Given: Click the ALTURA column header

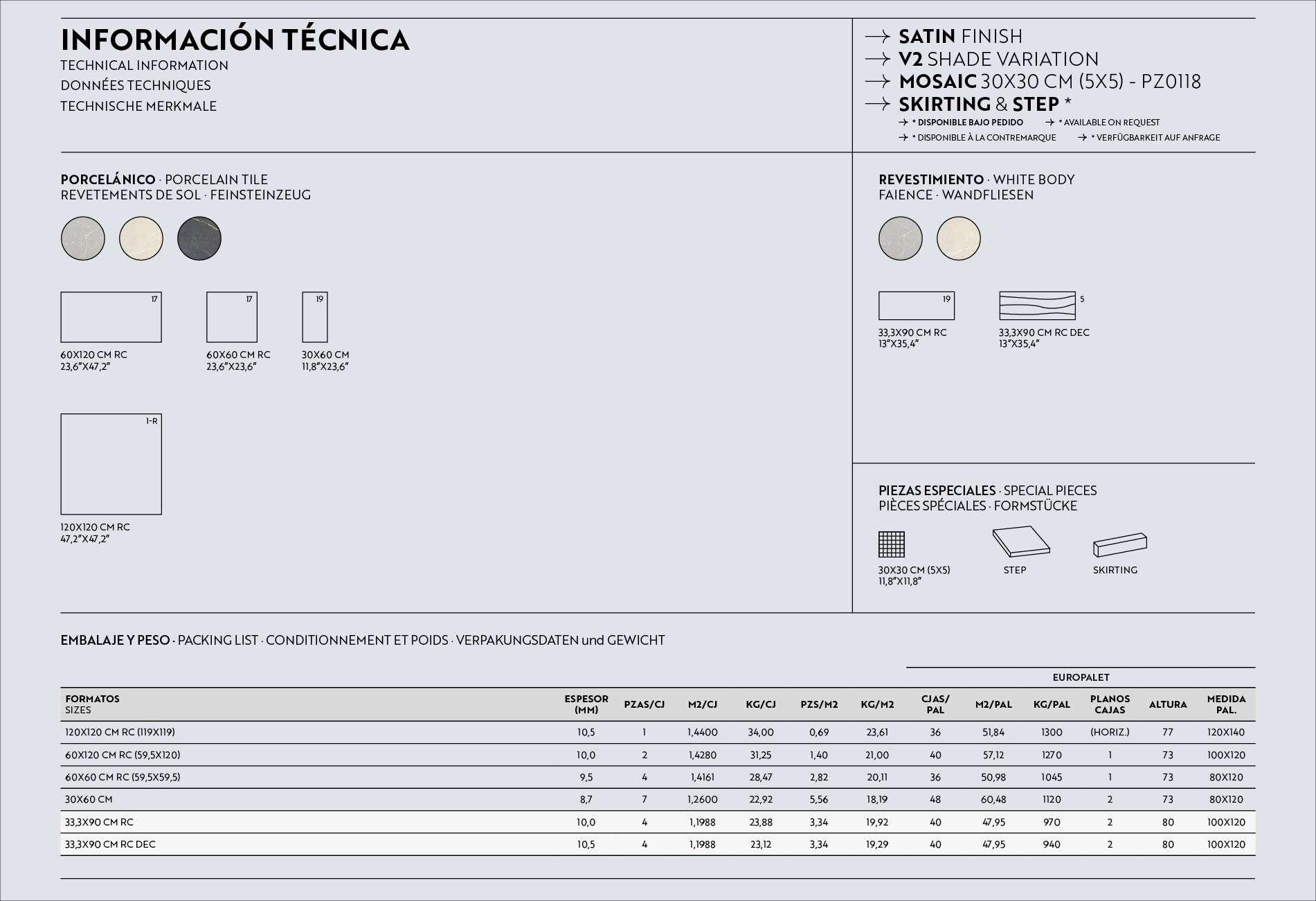Looking at the screenshot, I should click(x=1168, y=704).
